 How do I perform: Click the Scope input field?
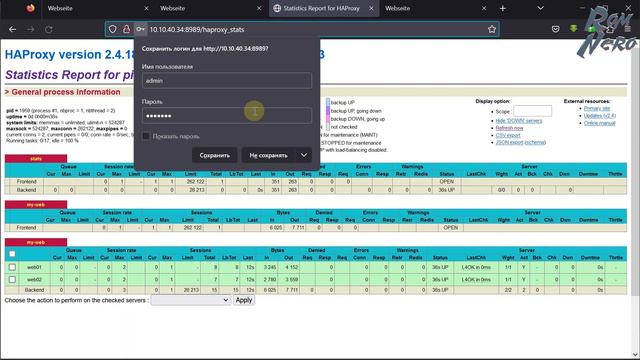532,111
